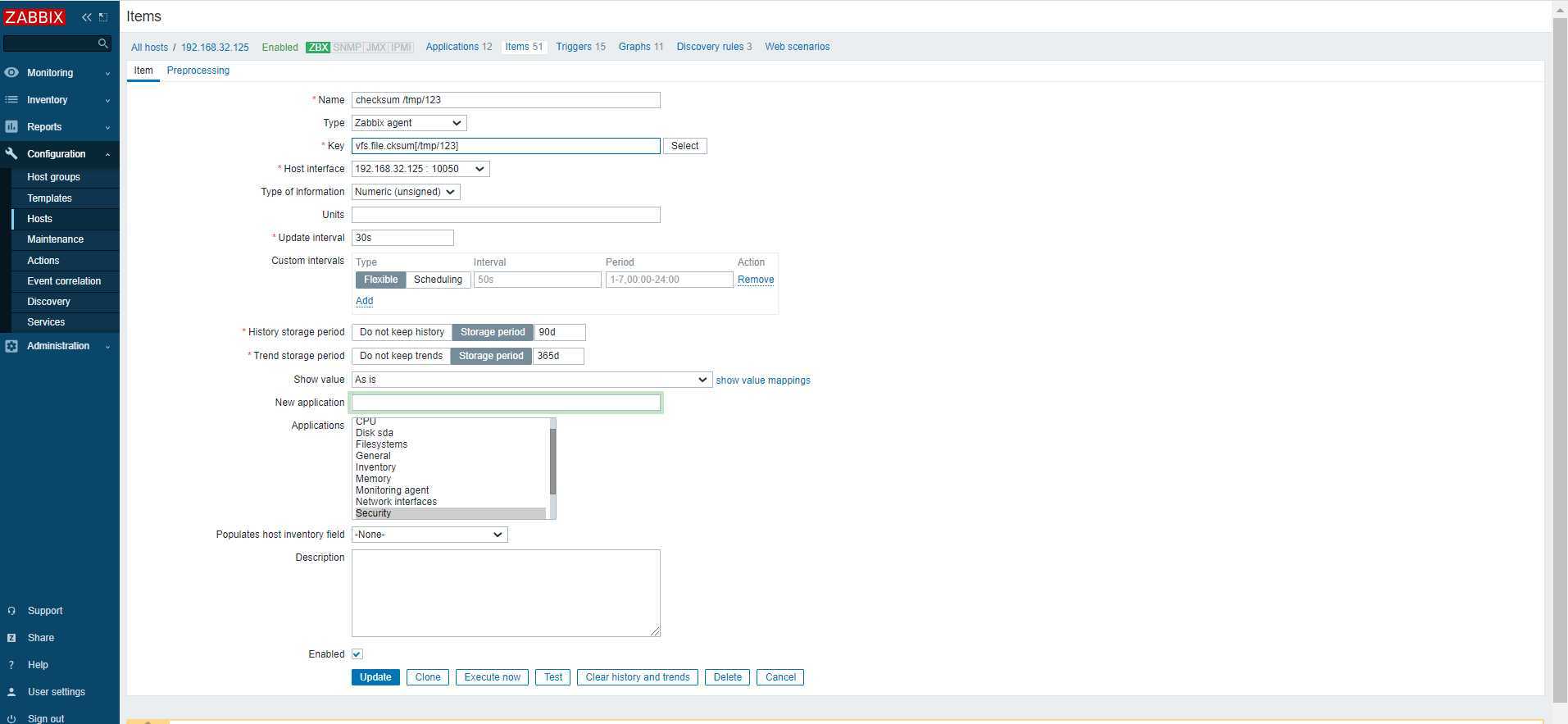Image resolution: width=1568 pixels, height=724 pixels.
Task: Choose Do not keep trends
Action: [x=401, y=356]
